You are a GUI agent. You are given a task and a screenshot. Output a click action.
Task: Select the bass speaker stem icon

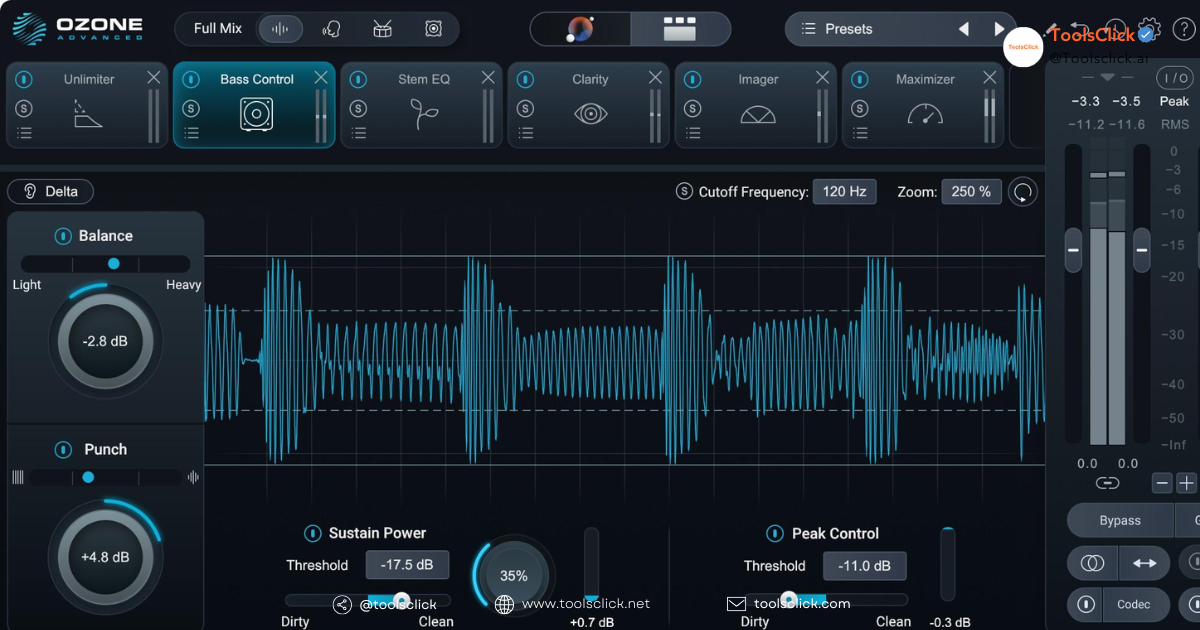point(433,29)
